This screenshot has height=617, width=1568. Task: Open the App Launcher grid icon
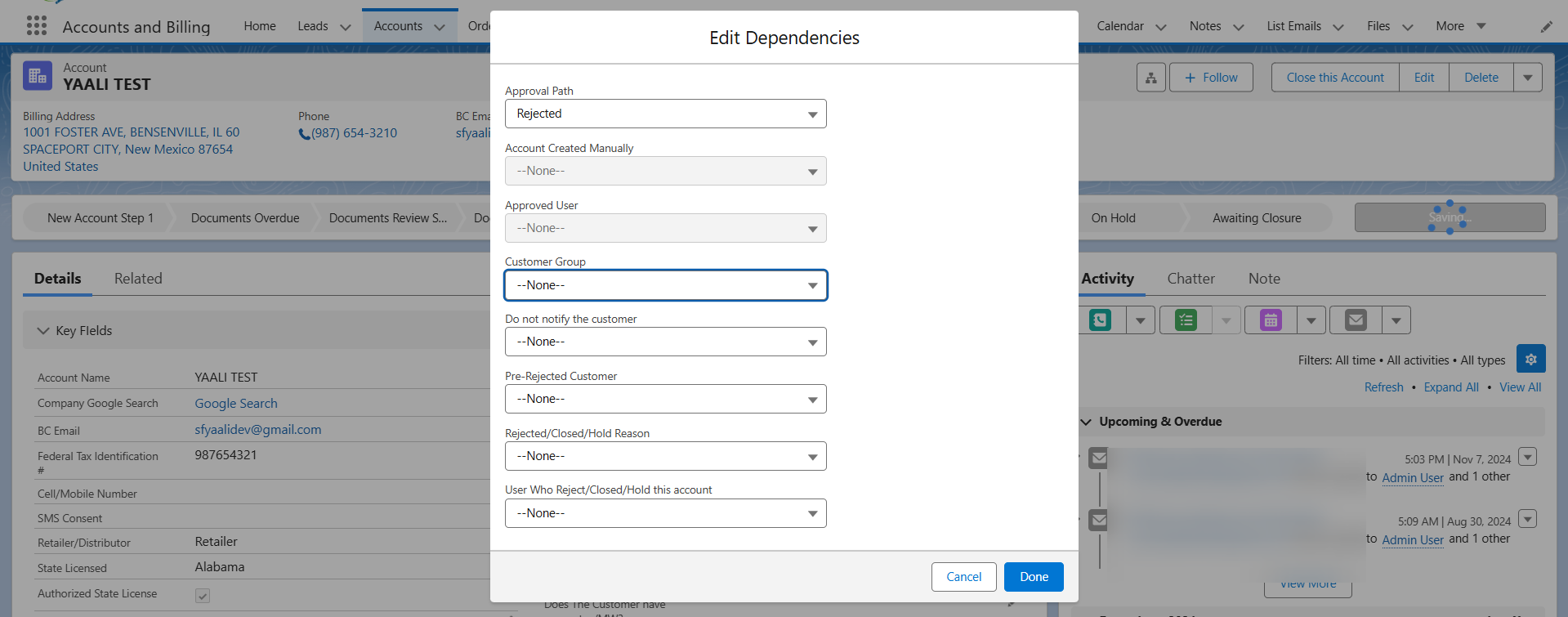37,26
